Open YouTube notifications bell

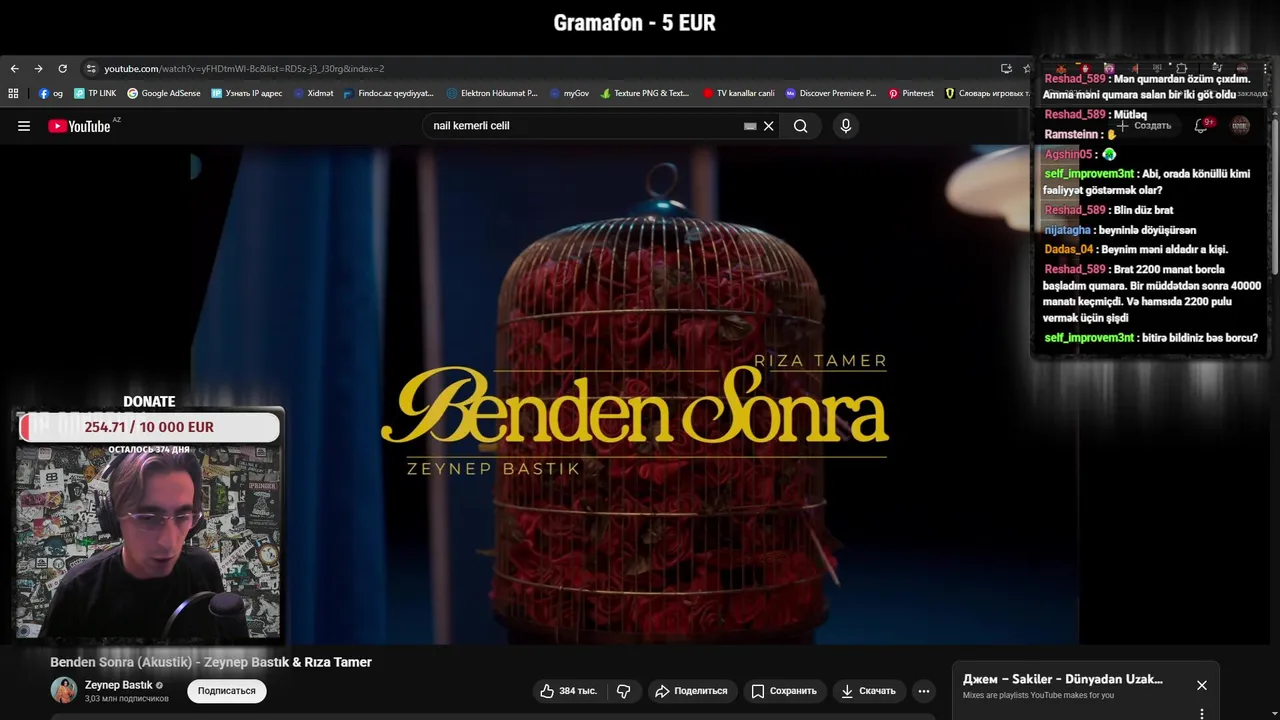pyautogui.click(x=1201, y=126)
